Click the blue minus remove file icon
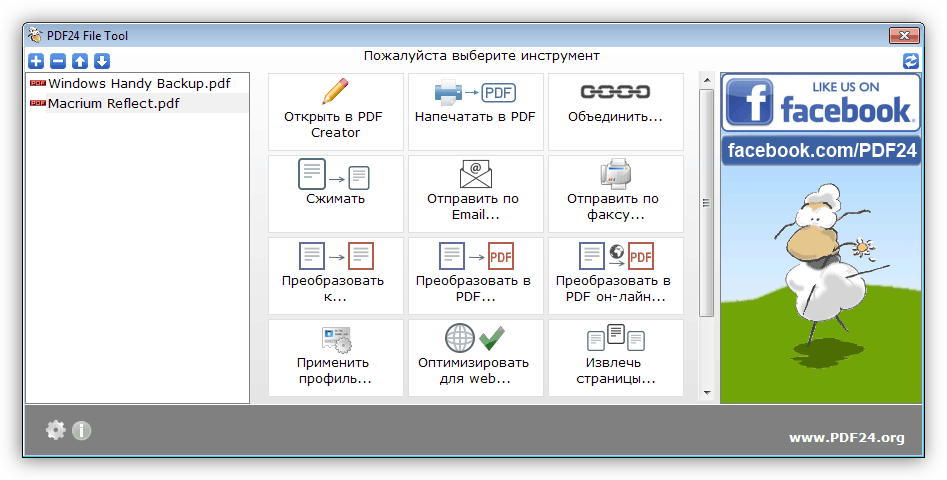 tap(58, 61)
